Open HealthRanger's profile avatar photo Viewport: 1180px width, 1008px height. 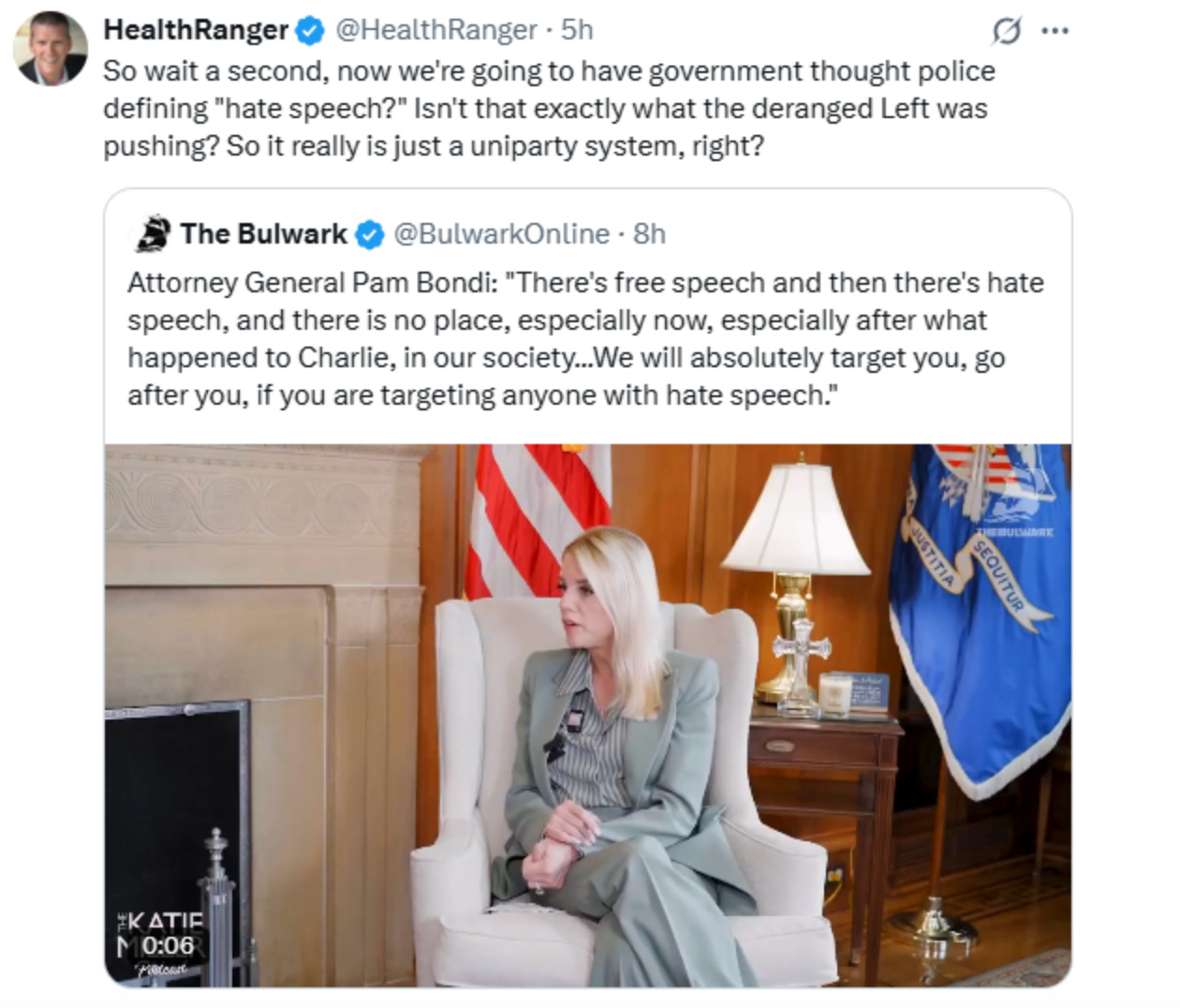point(51,48)
